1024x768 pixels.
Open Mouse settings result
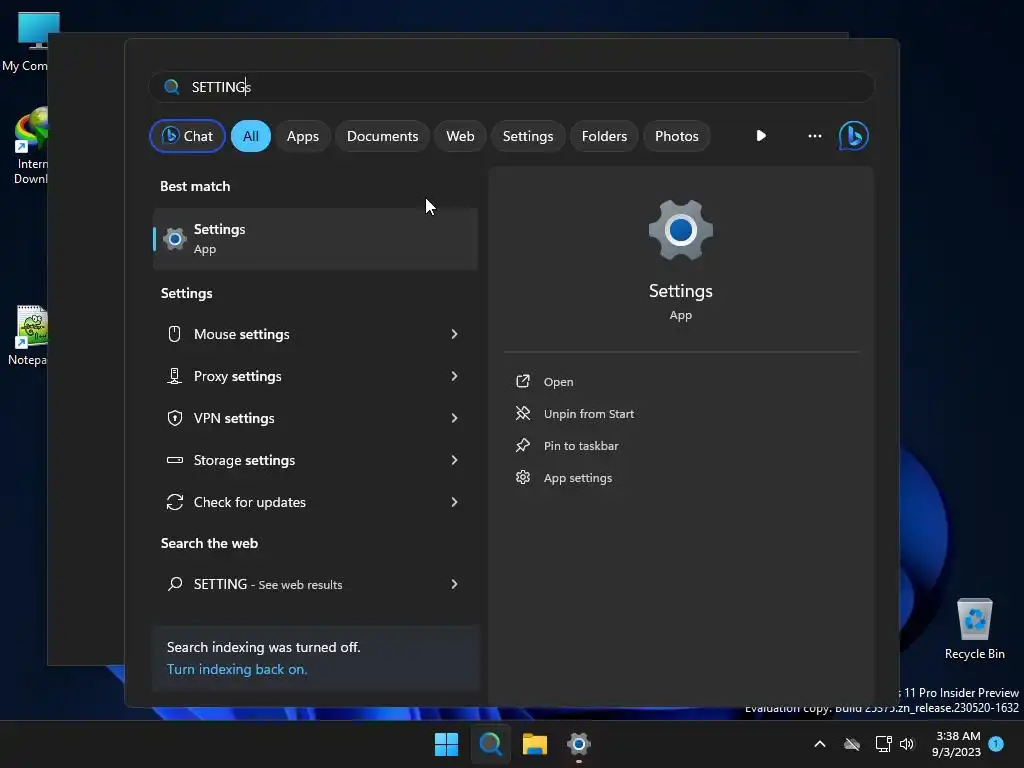click(315, 334)
